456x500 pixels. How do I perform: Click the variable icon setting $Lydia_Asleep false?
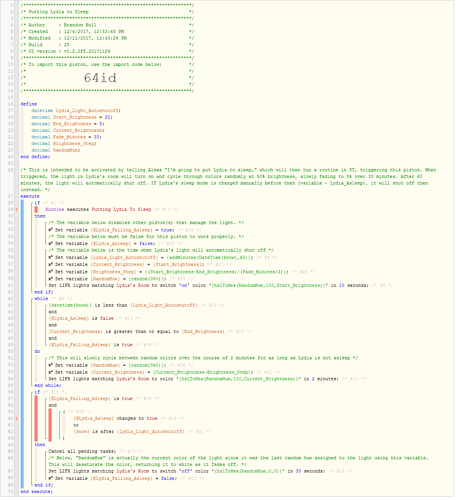(x=51, y=244)
